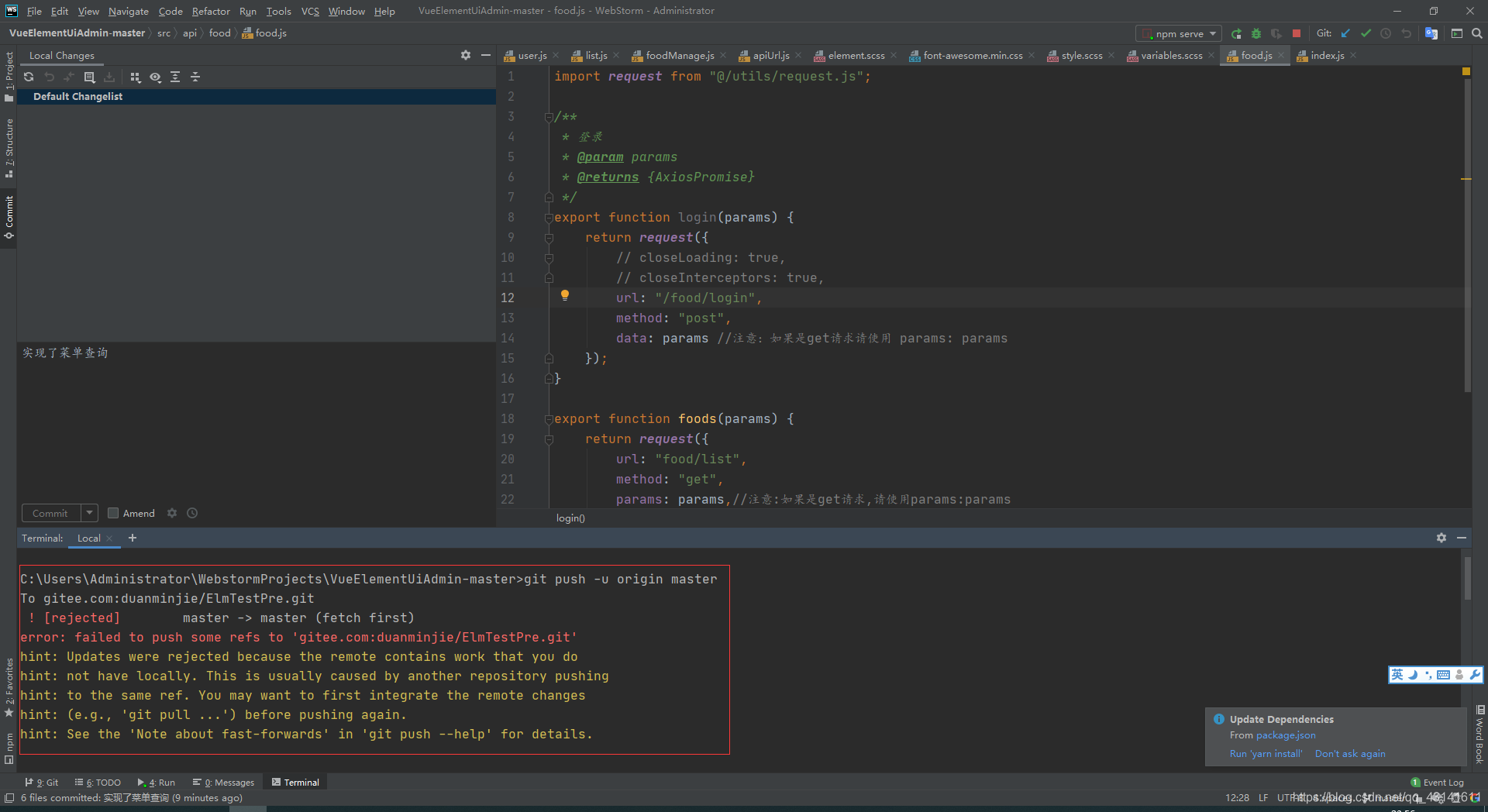This screenshot has width=1488, height=812.
Task: Add a new terminal session tab
Action: pos(133,538)
